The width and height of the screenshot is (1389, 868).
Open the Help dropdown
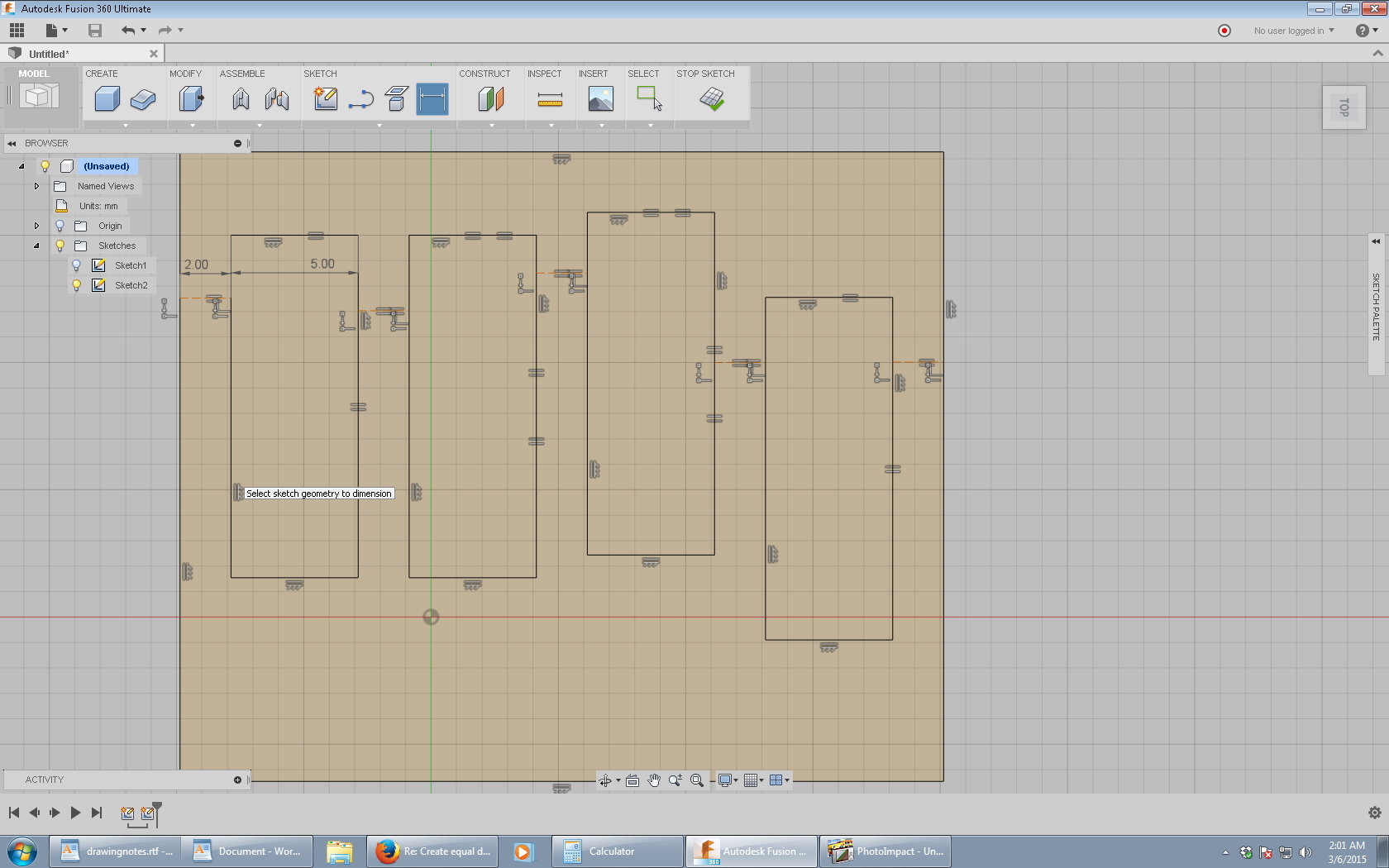coord(1367,31)
